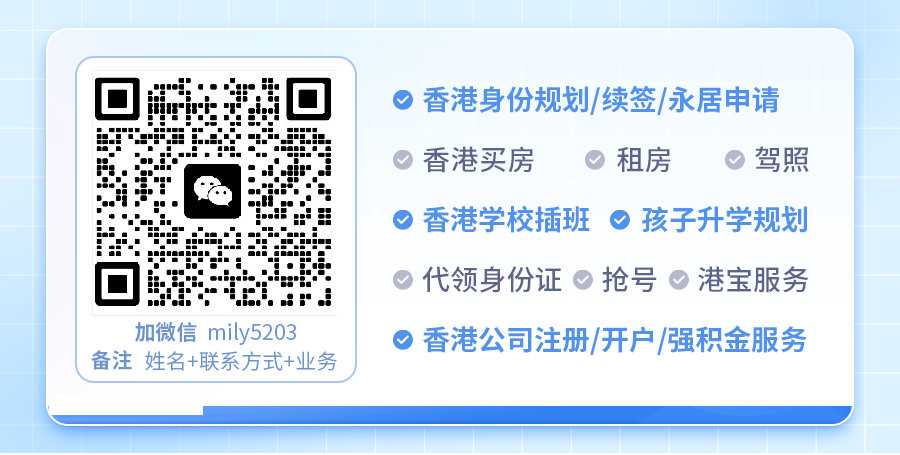
Task: Click the gray checkmark next to 抢号
Action: 583,280
